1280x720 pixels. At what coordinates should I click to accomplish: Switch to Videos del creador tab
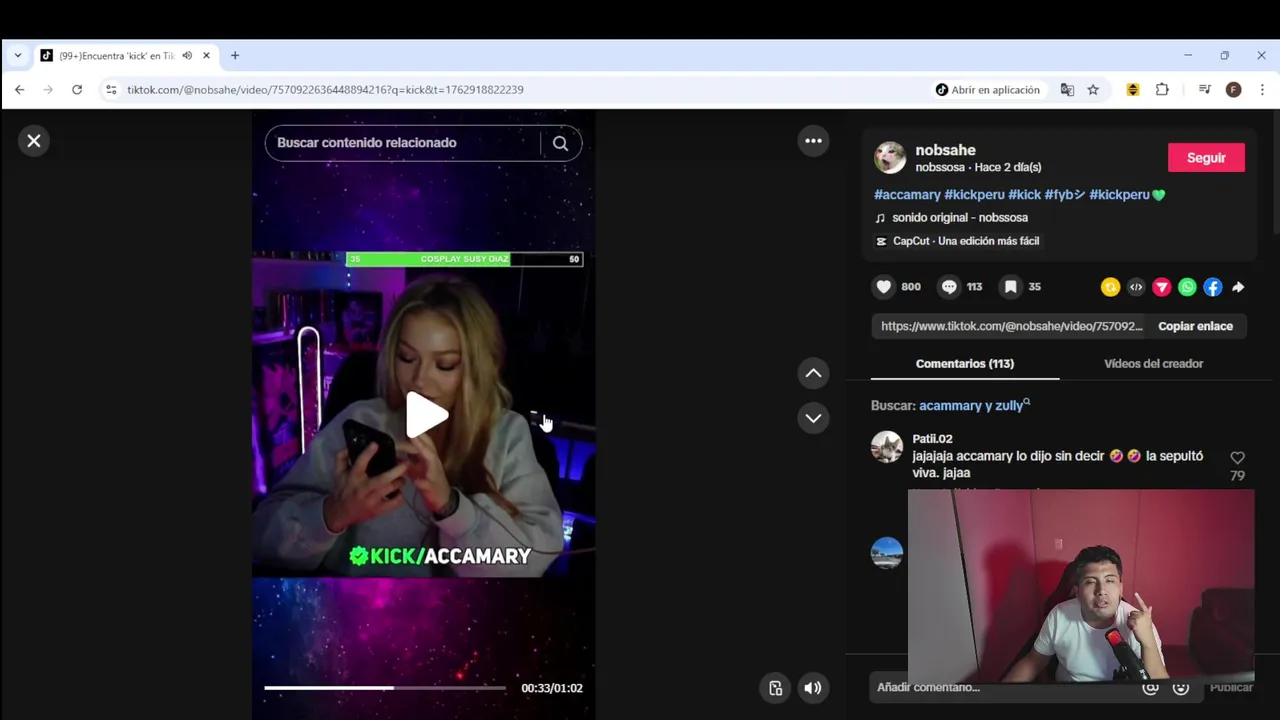1153,364
